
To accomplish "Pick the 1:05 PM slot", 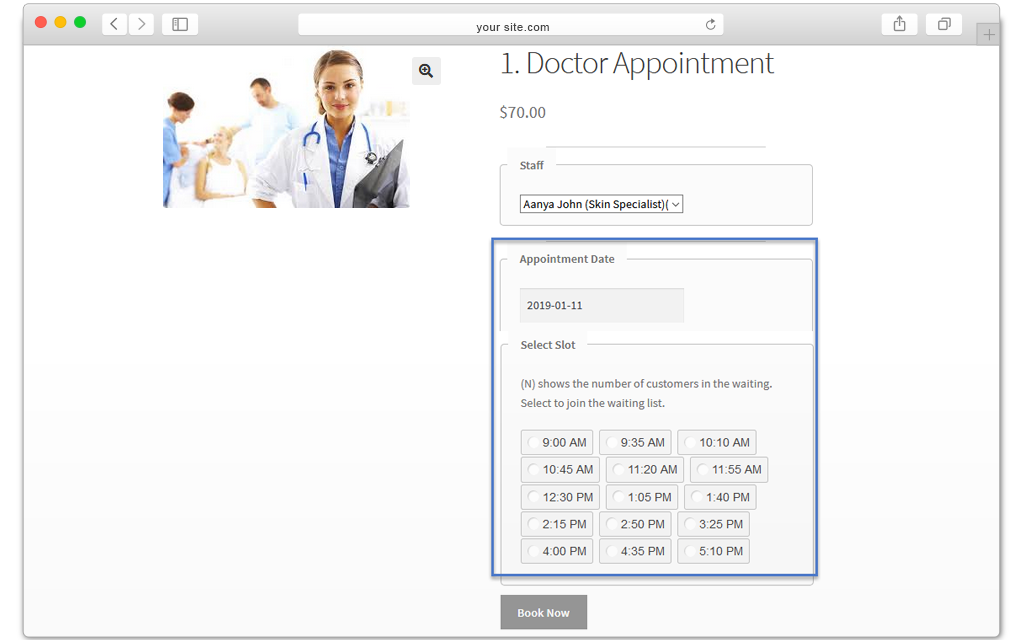I will pos(642,497).
